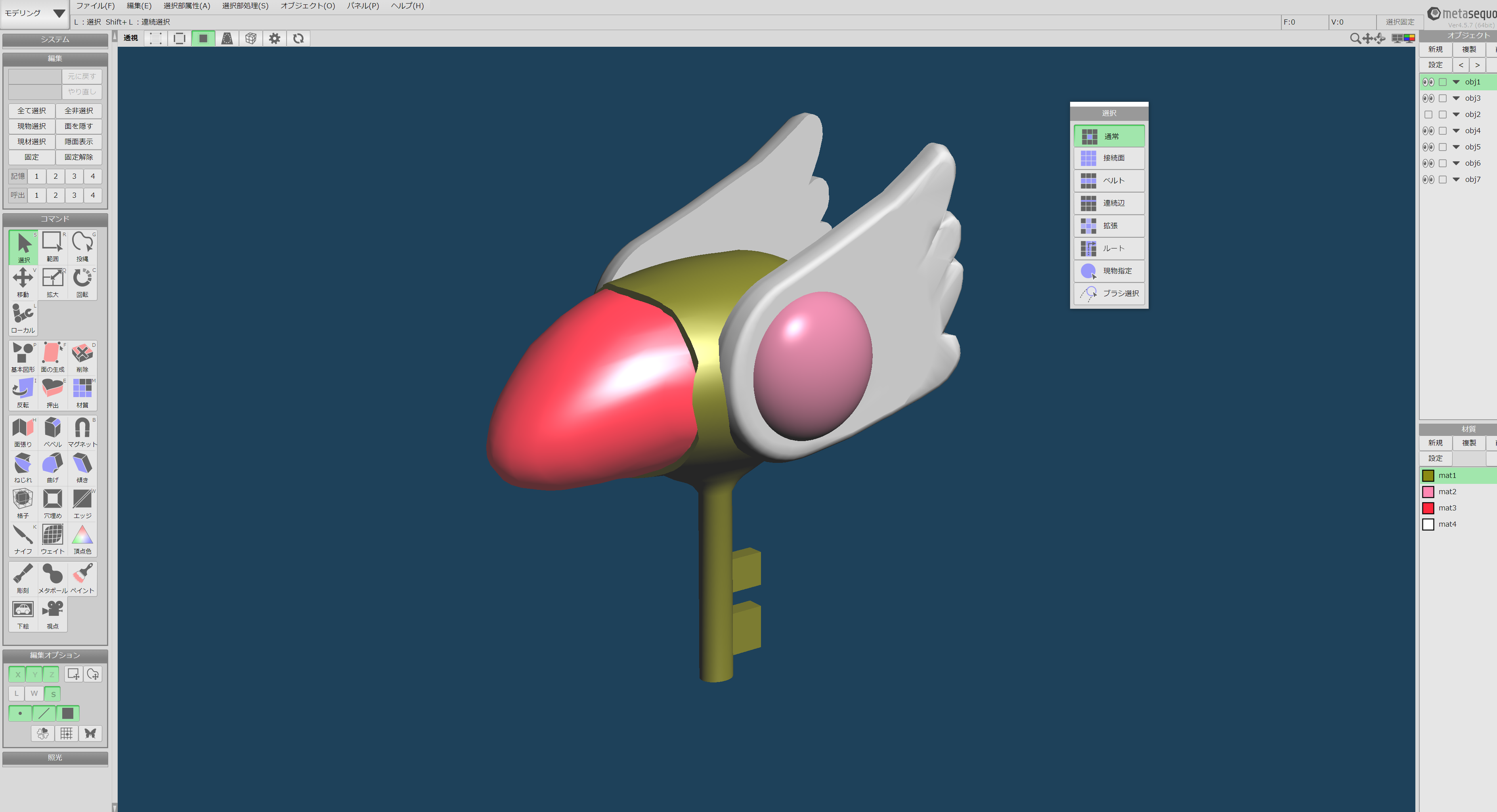Toggle the obj3 lock checkbox

point(1442,98)
